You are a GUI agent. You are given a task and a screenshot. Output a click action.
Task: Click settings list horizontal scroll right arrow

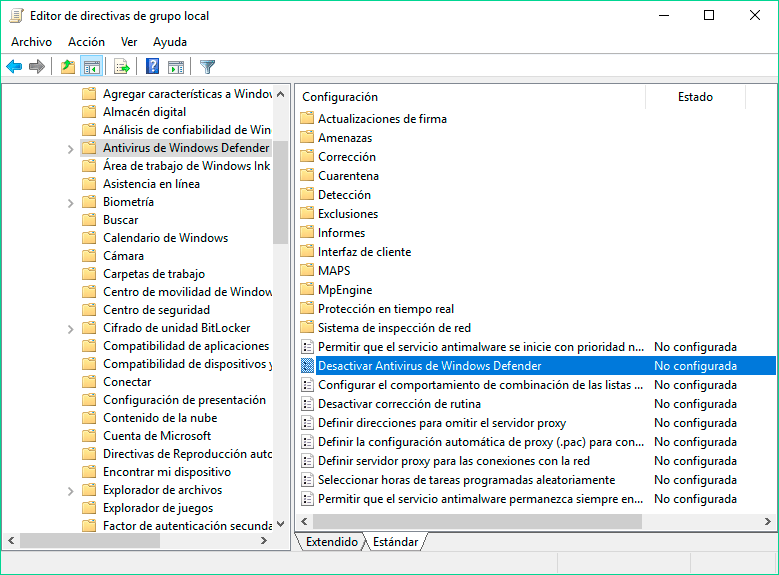(768, 521)
